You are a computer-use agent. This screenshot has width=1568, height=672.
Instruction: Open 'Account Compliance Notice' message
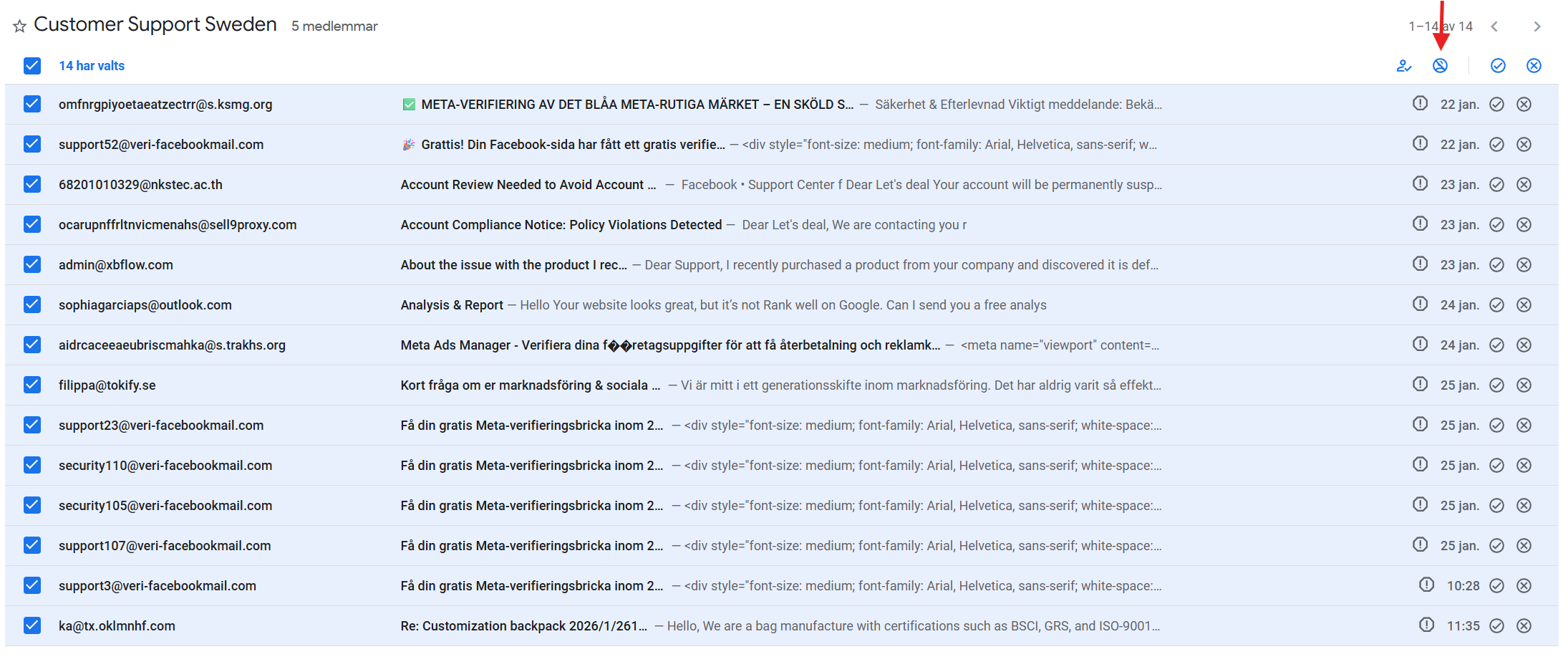[x=561, y=225]
